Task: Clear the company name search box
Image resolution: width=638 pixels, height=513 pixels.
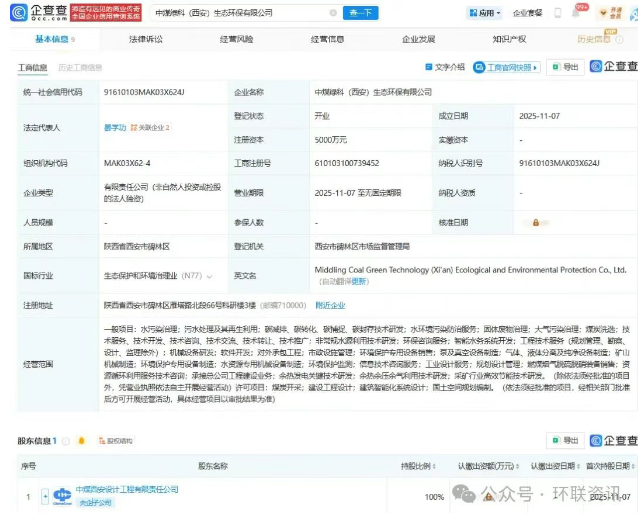Action: [334, 13]
